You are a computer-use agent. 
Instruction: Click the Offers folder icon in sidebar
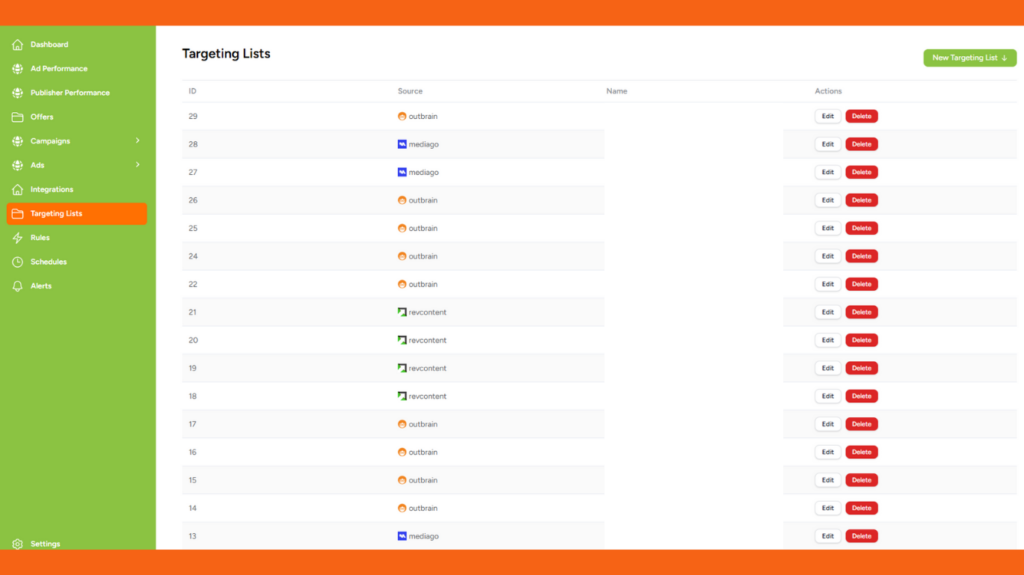17,117
